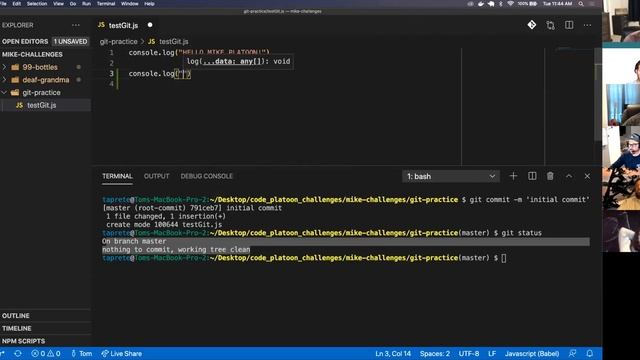
Task: Open the source control git icon in editor toolbar
Action: 531,25
